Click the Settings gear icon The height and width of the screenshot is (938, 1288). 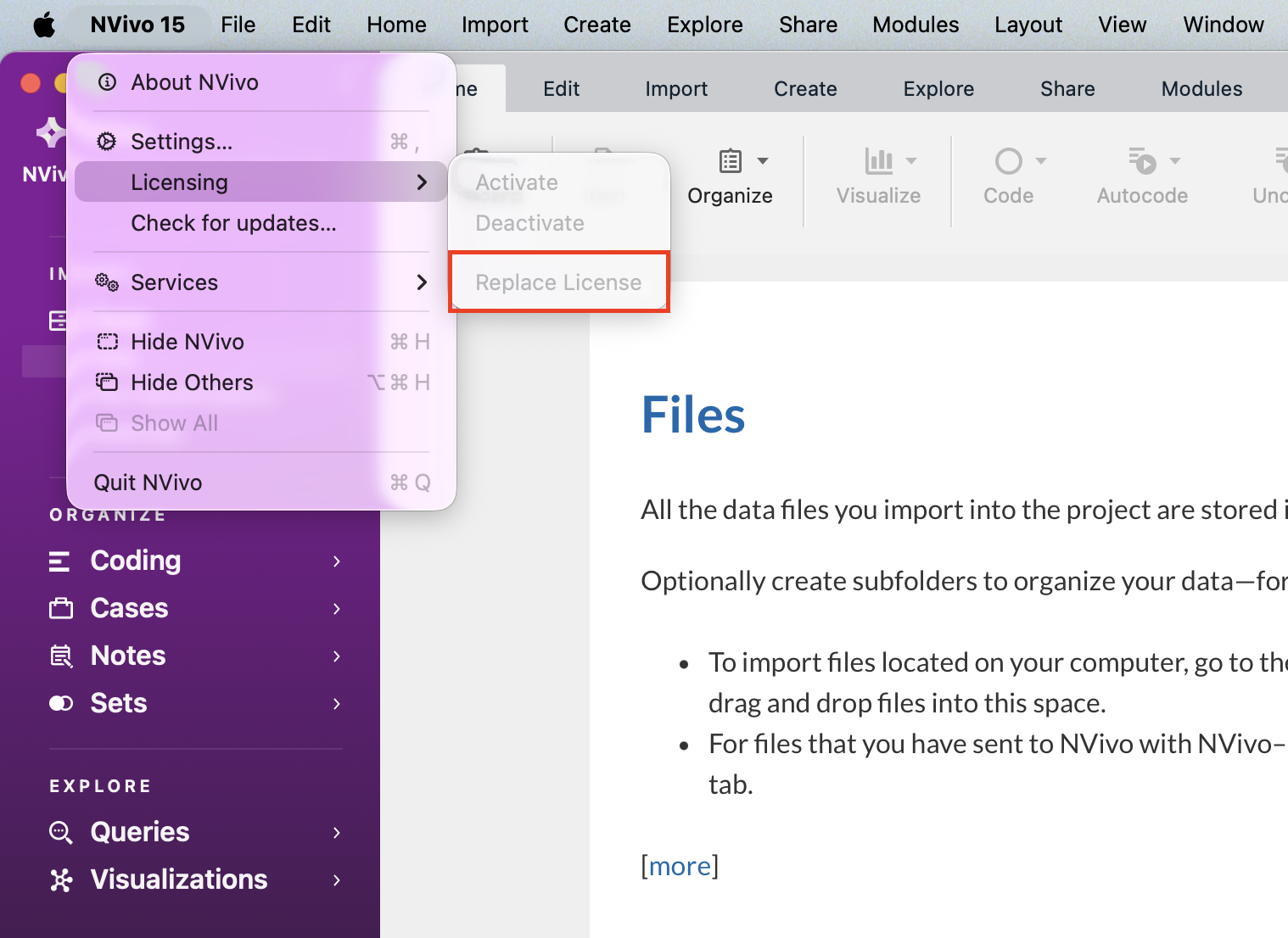pyautogui.click(x=107, y=142)
